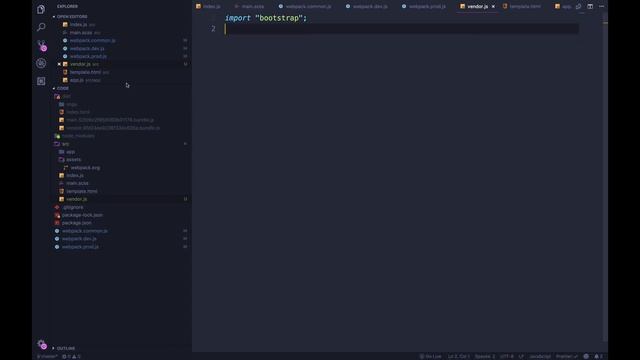Click Go Live in status bar
Viewport: 640px width, 360px height.
(x=431, y=357)
